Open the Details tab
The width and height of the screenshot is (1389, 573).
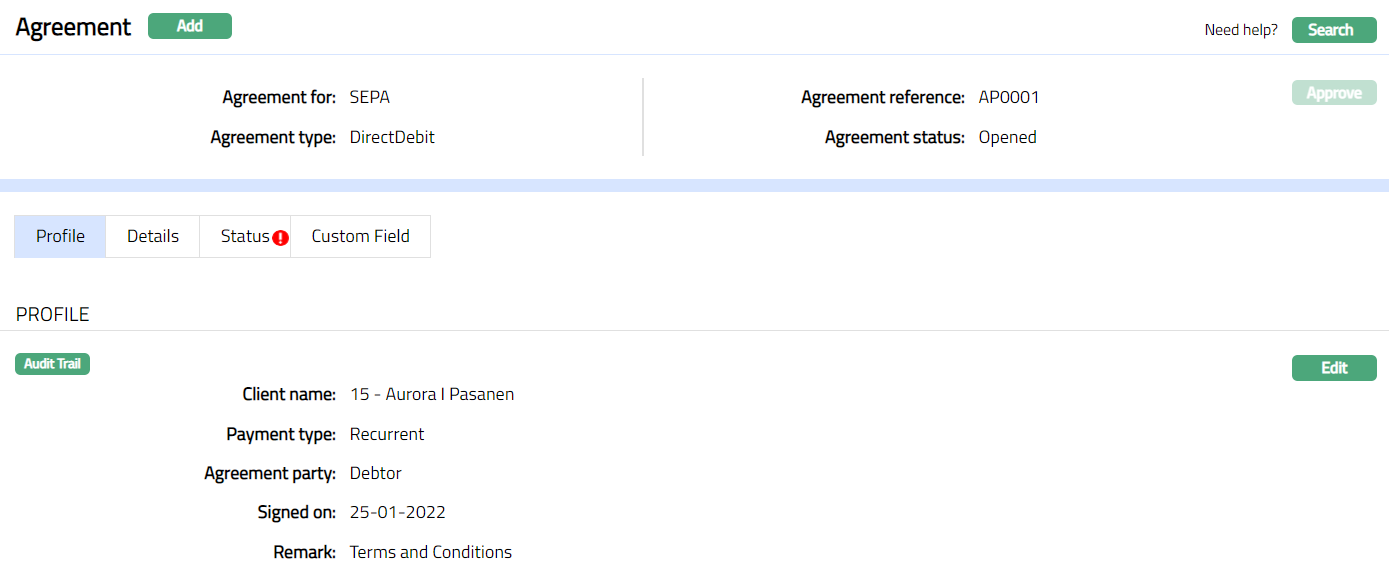click(x=153, y=237)
